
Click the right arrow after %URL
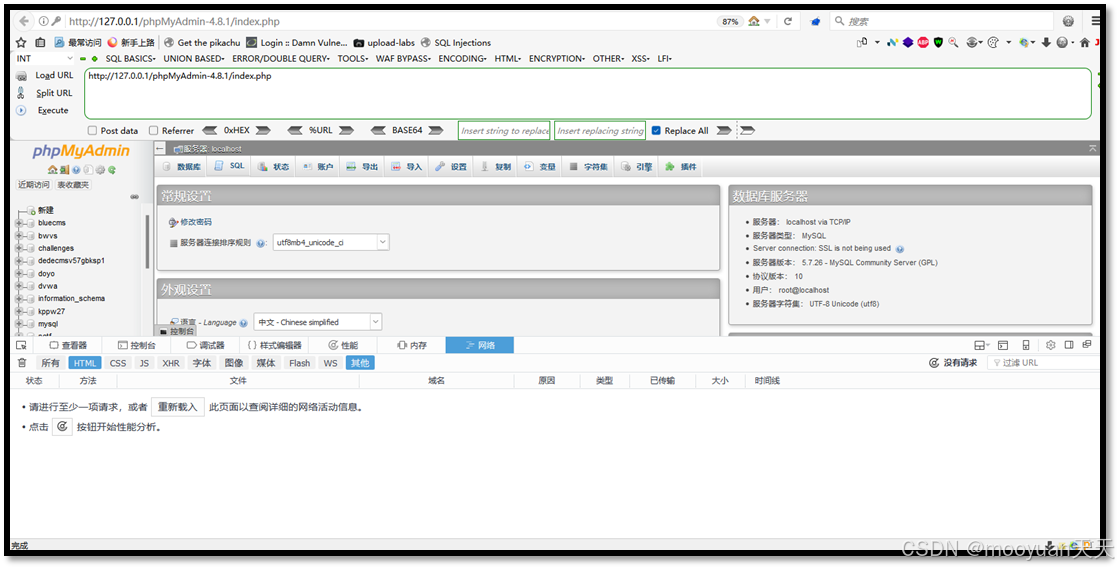pos(347,131)
